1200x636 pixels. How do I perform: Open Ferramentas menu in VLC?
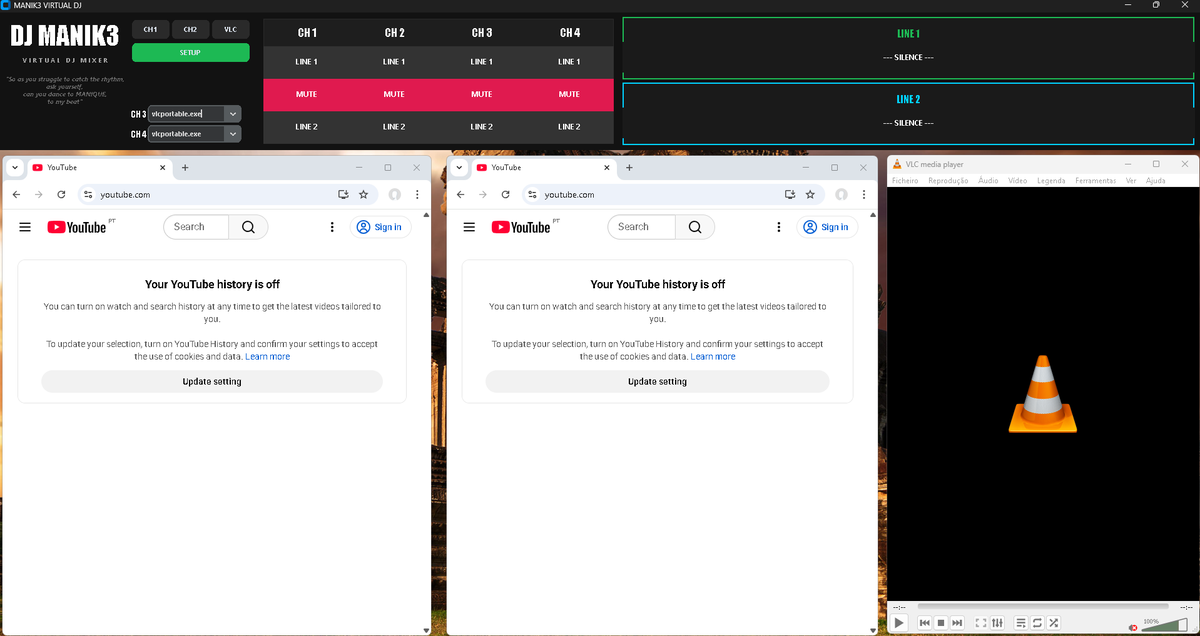tap(1096, 181)
